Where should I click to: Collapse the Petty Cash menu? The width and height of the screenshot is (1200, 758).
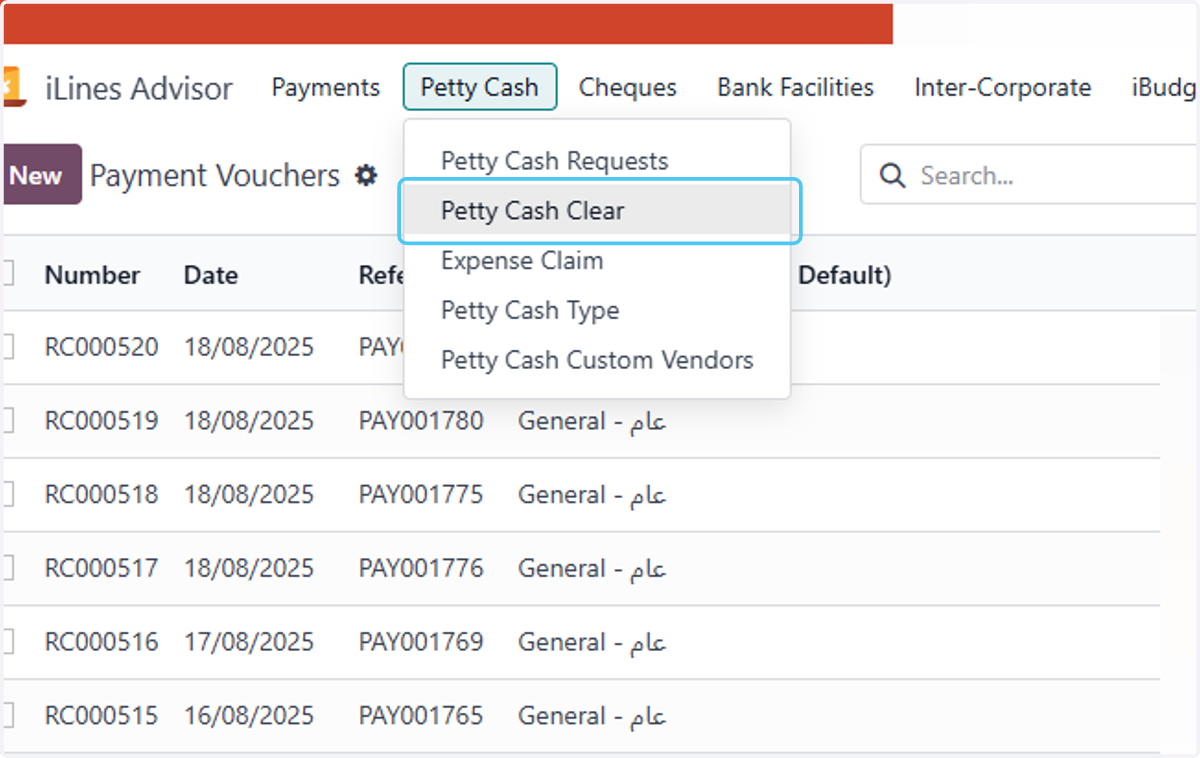click(x=480, y=88)
